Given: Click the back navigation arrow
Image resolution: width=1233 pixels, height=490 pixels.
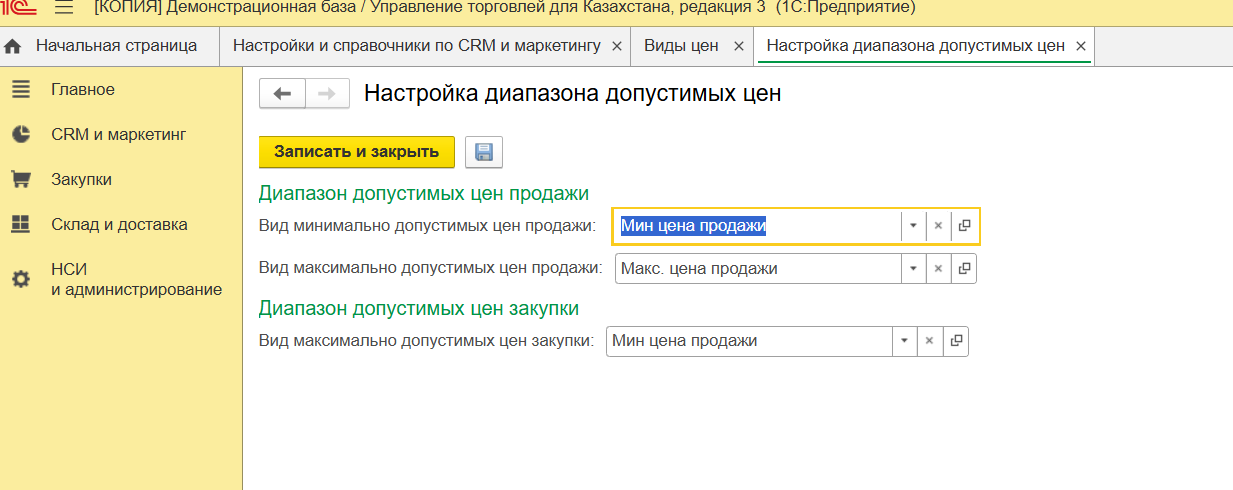Looking at the screenshot, I should click(x=282, y=93).
